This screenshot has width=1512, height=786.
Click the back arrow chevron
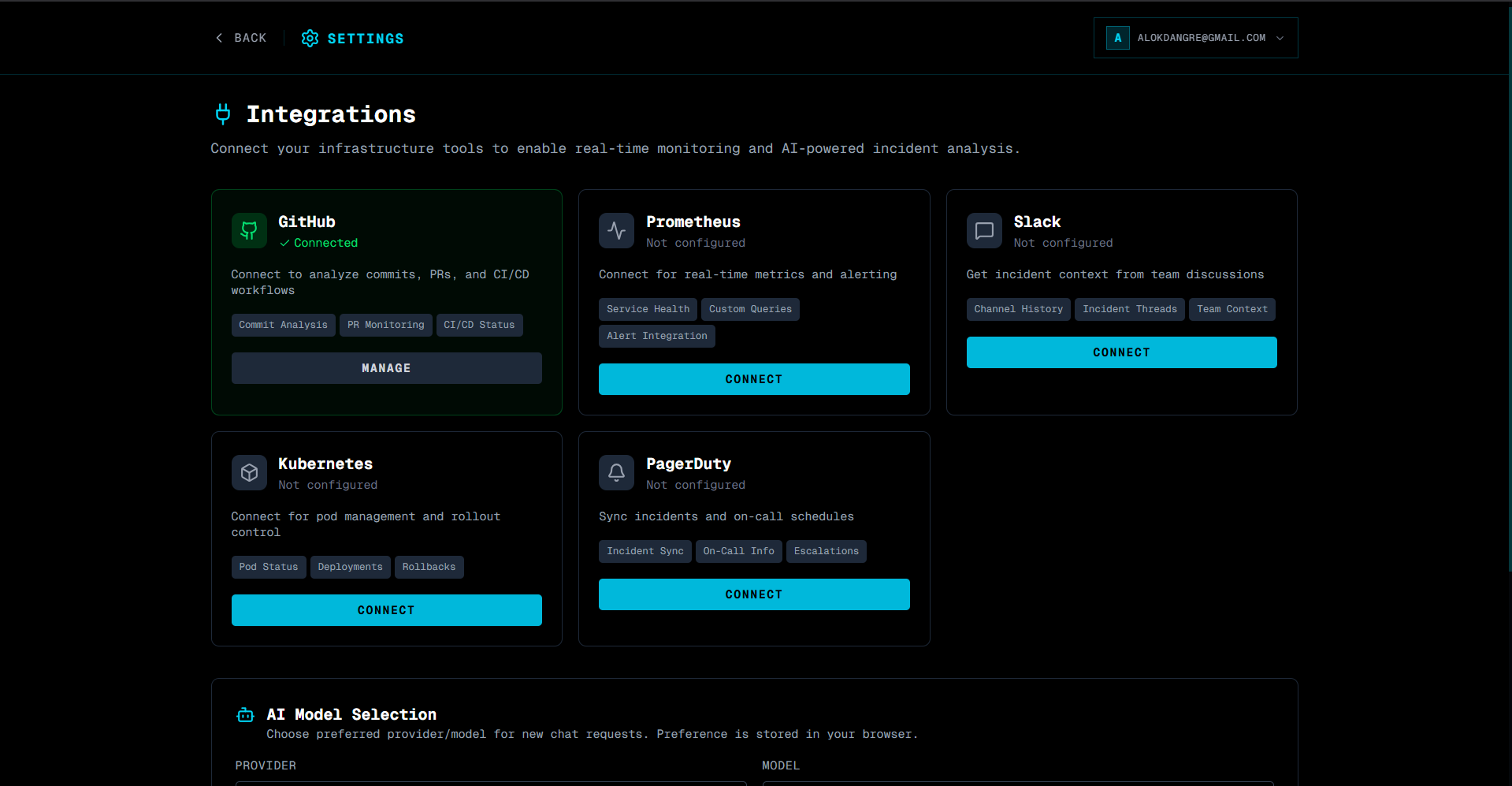click(219, 38)
